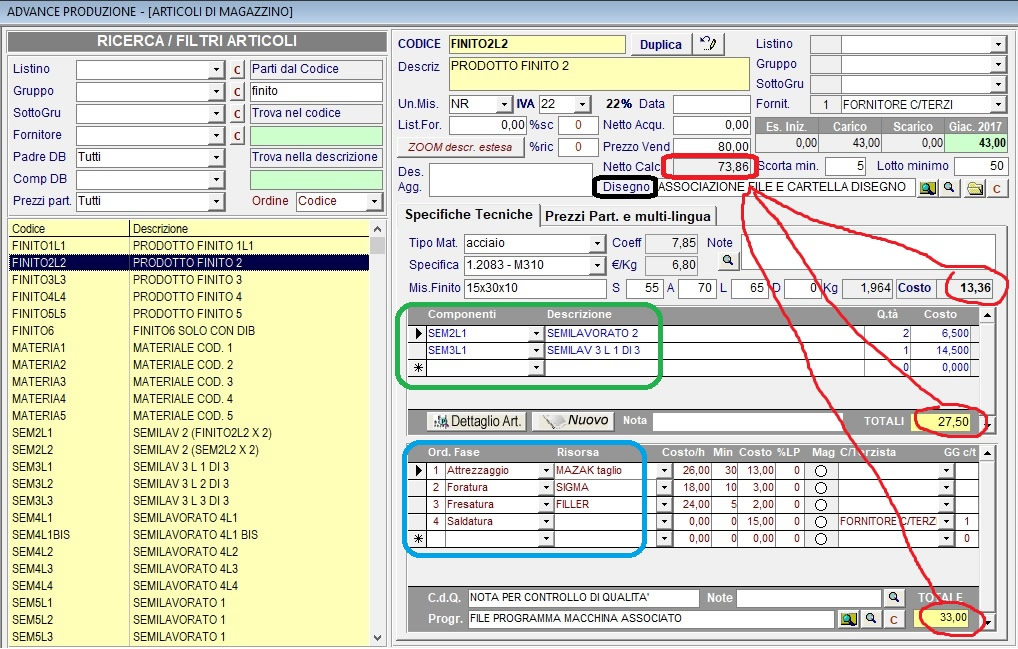Viewport: 1018px width, 649px height.
Task: Click the SEMILAV 3 L 1 DI 3 component description
Action: [593, 350]
